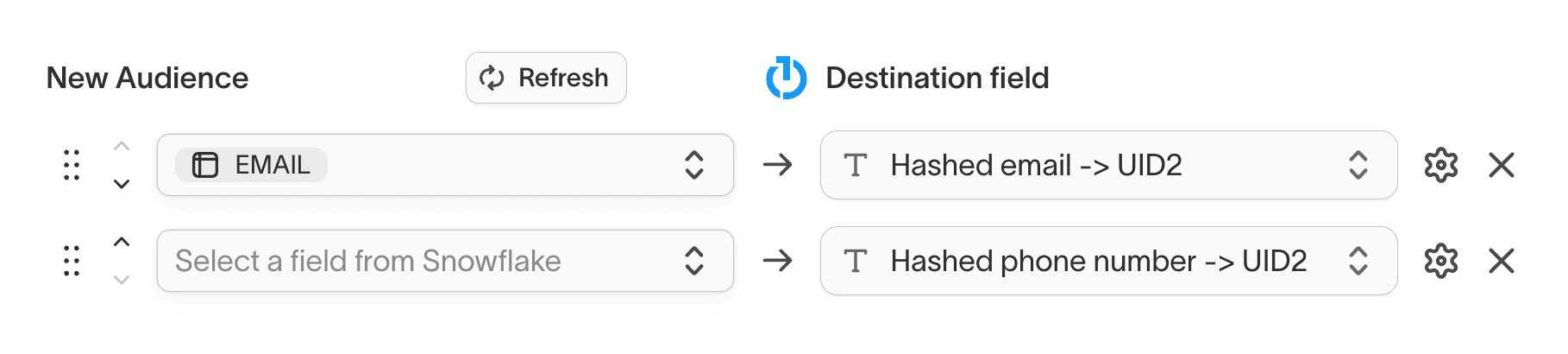Click text type icon beside Hashed phone number
Screen dimensions: 1568x354
[x=856, y=261]
